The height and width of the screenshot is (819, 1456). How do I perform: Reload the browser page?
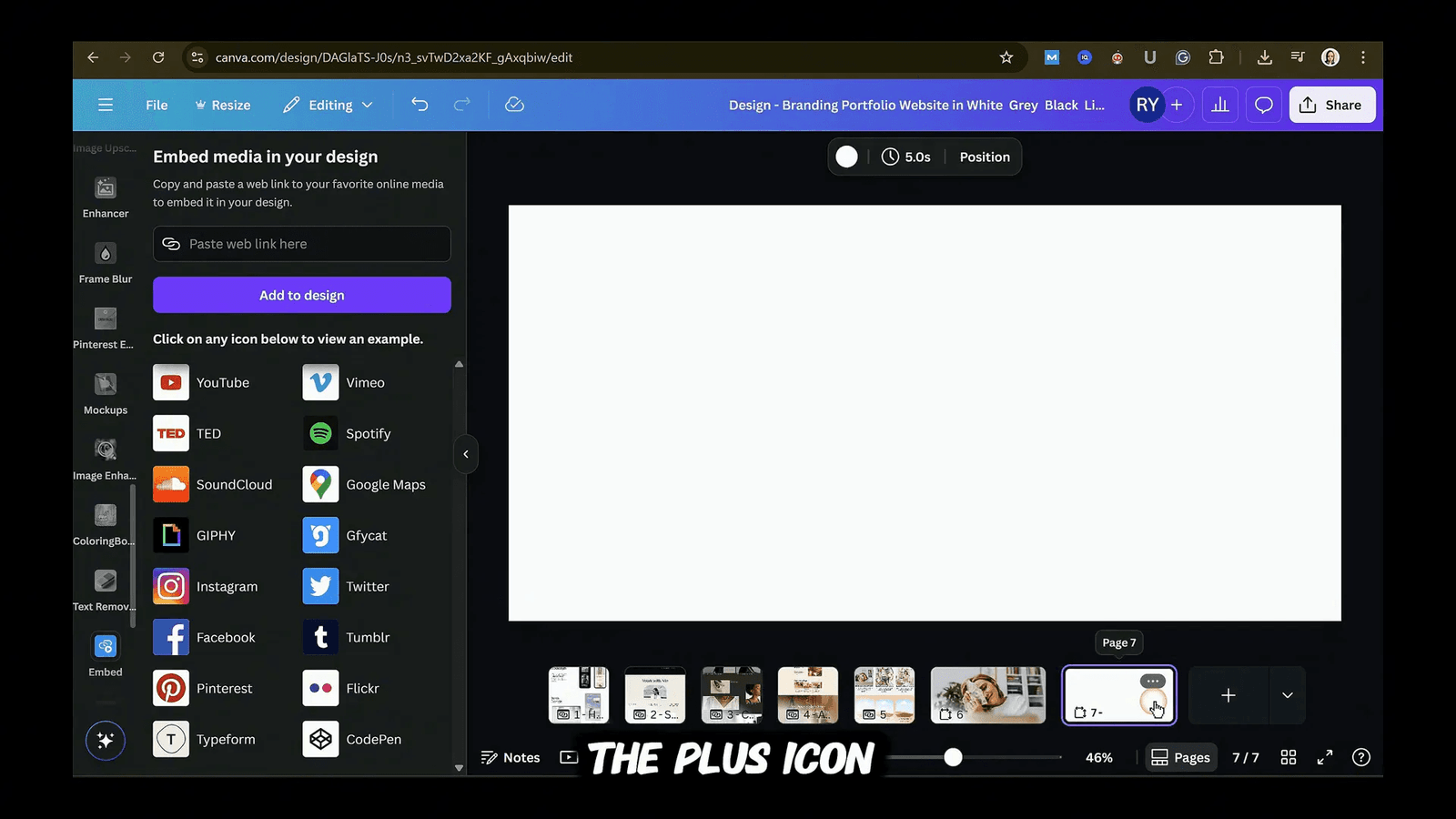(x=158, y=57)
